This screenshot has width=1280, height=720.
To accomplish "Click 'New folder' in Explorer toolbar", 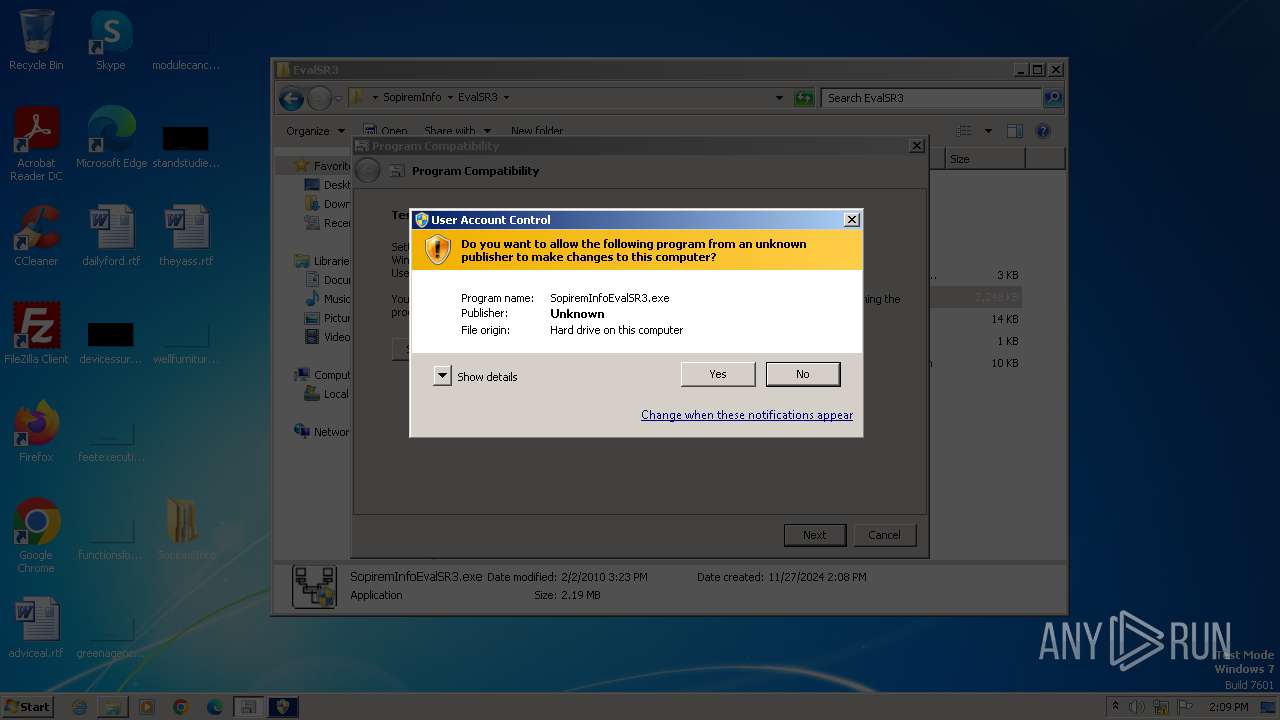I will (x=537, y=131).
